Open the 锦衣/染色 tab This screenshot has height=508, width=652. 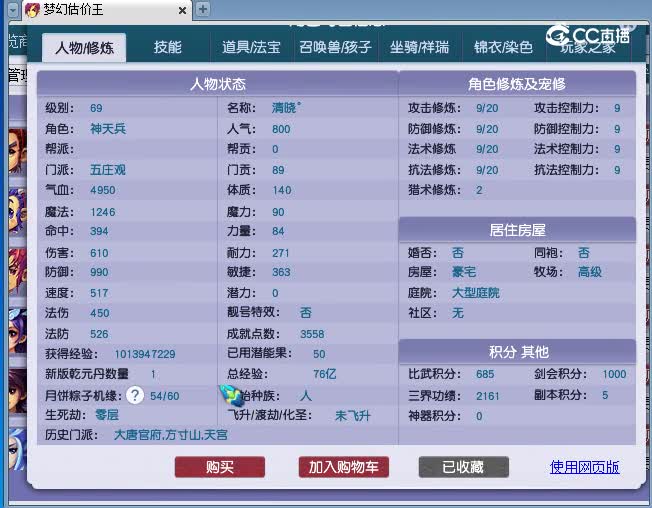[x=503, y=47]
